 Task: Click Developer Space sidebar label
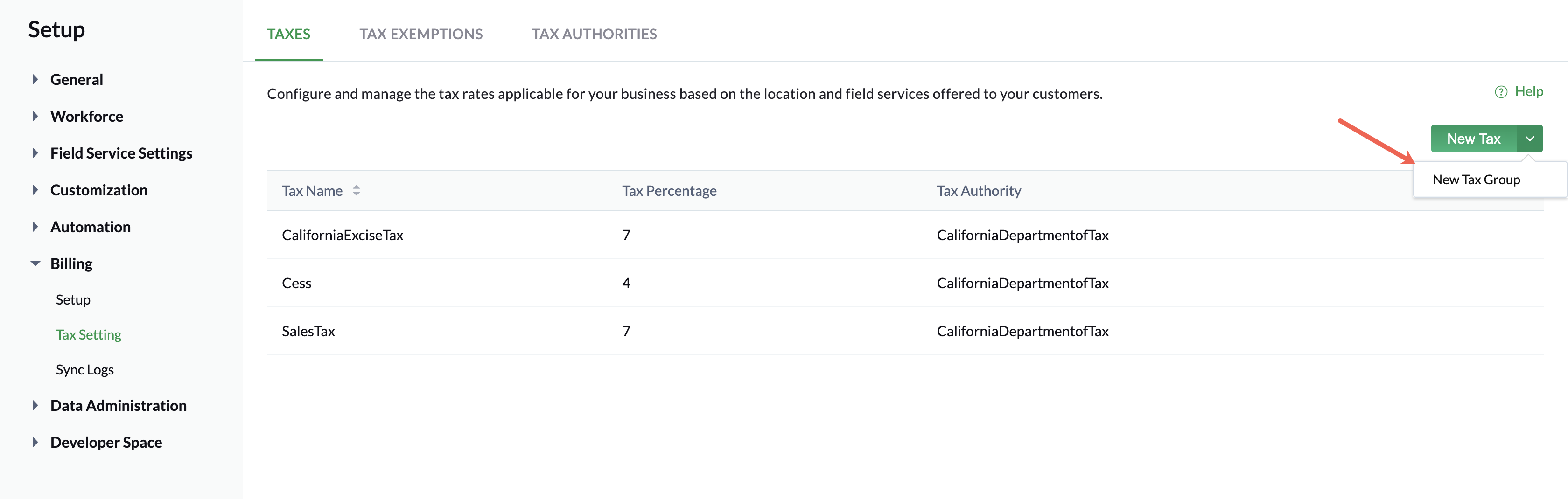click(106, 443)
